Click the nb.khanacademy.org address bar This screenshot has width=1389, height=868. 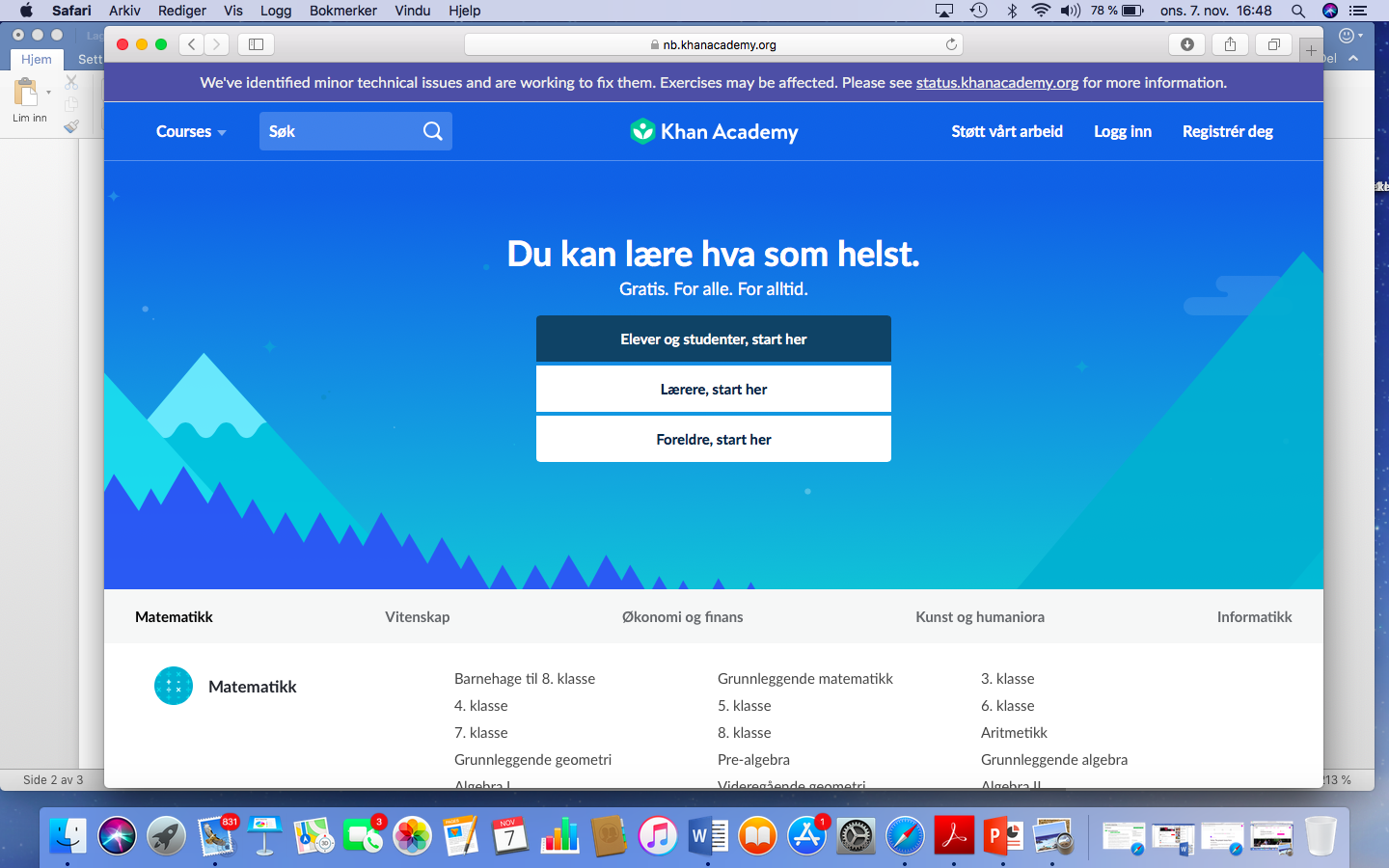(714, 44)
